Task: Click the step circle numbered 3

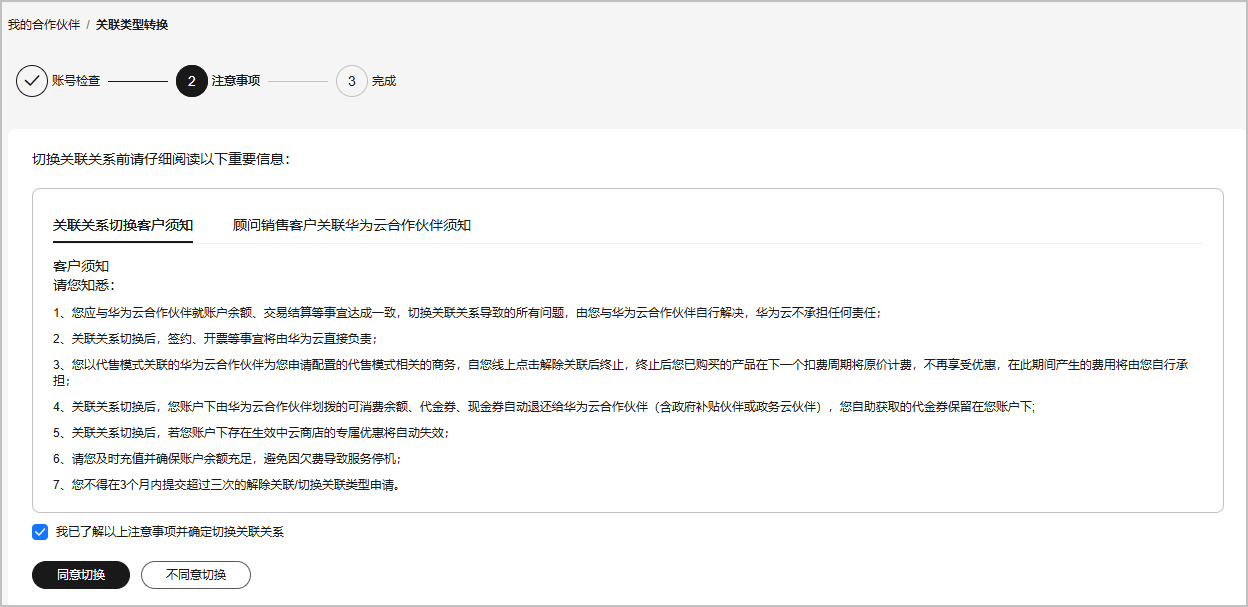Action: click(351, 81)
